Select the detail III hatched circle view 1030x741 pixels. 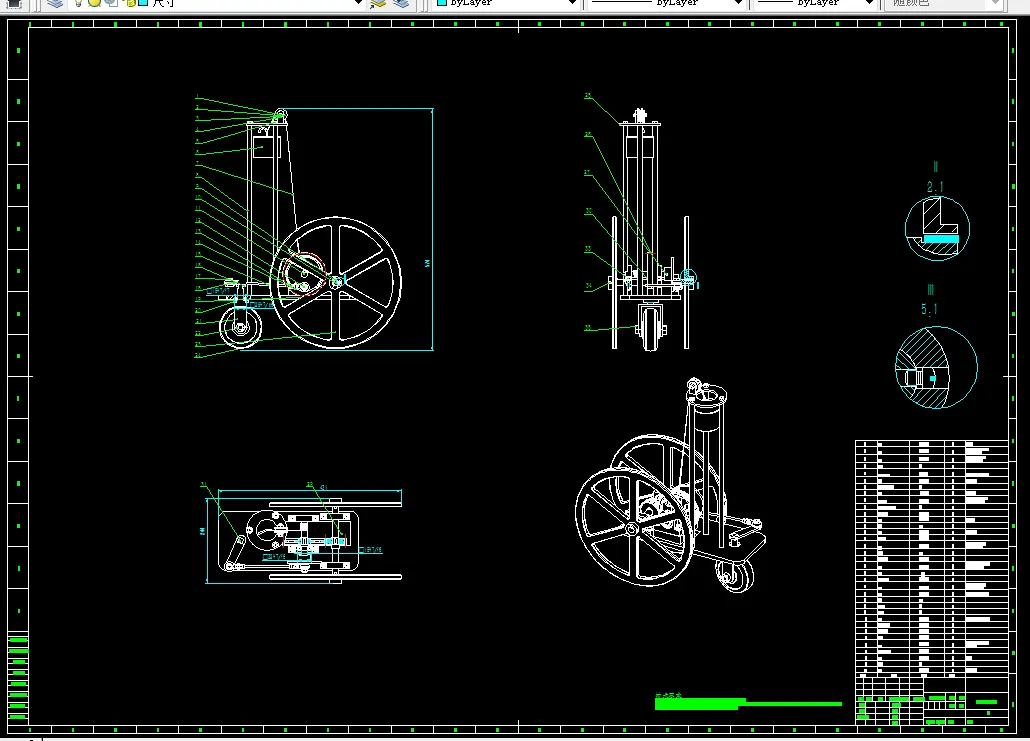point(936,367)
